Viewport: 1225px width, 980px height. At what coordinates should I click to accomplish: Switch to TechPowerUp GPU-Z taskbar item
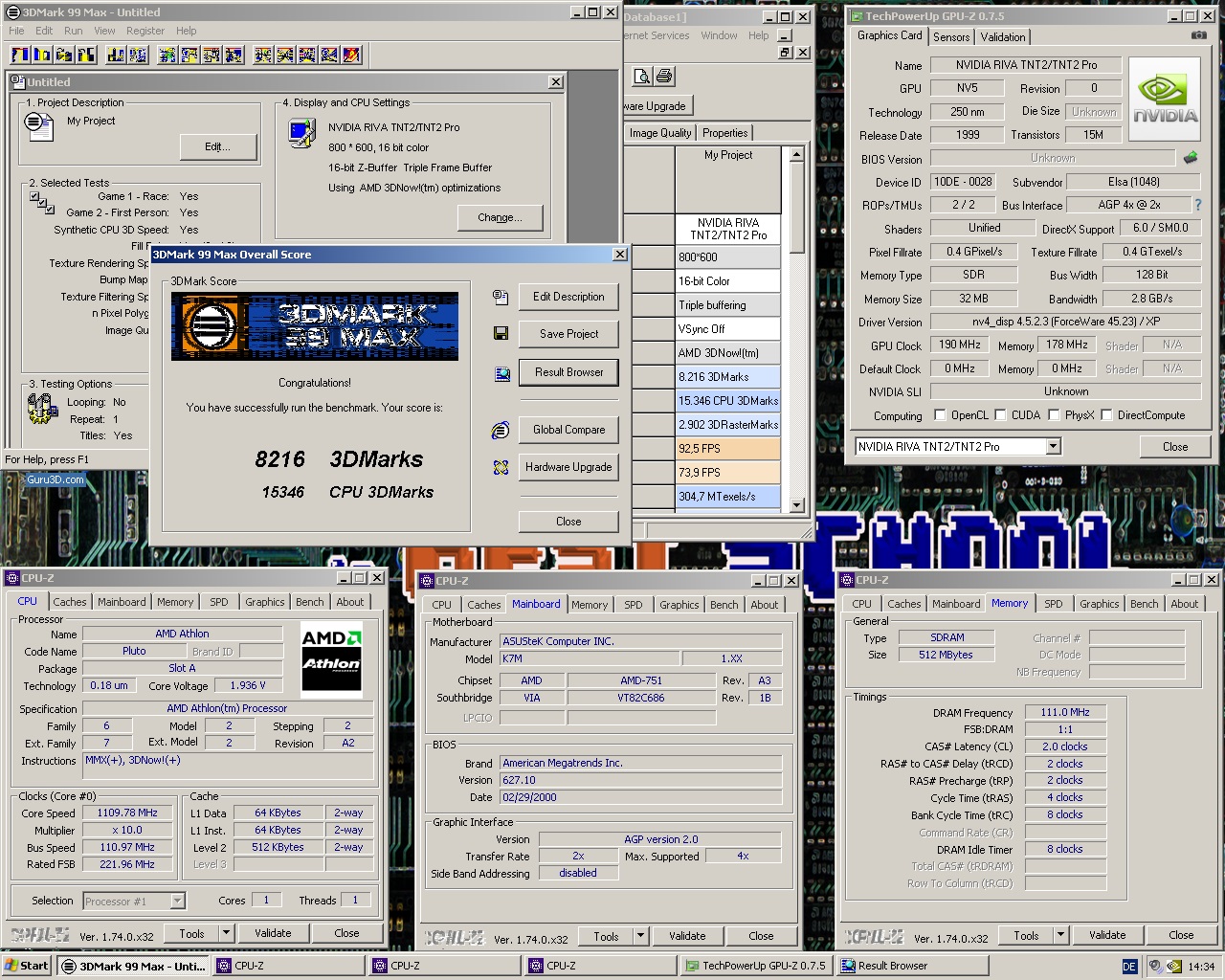[x=757, y=966]
